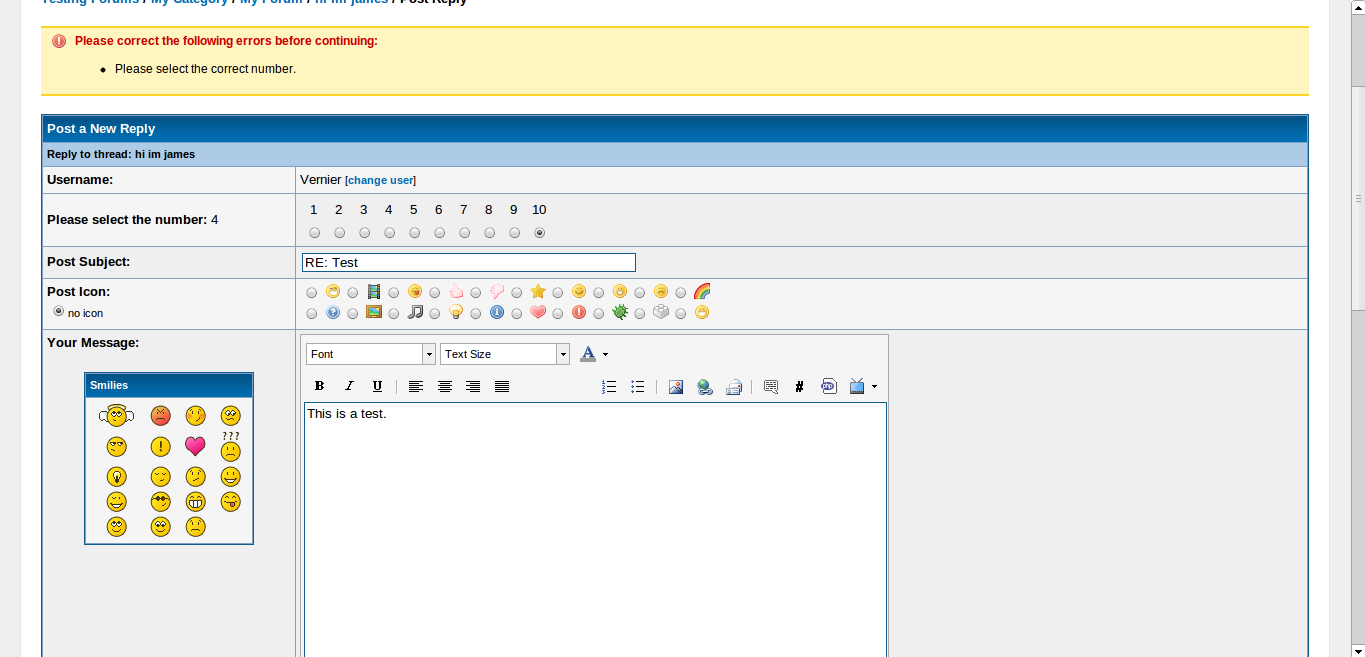Click the font color A icon
The height and width of the screenshot is (657, 1365).
pos(588,353)
